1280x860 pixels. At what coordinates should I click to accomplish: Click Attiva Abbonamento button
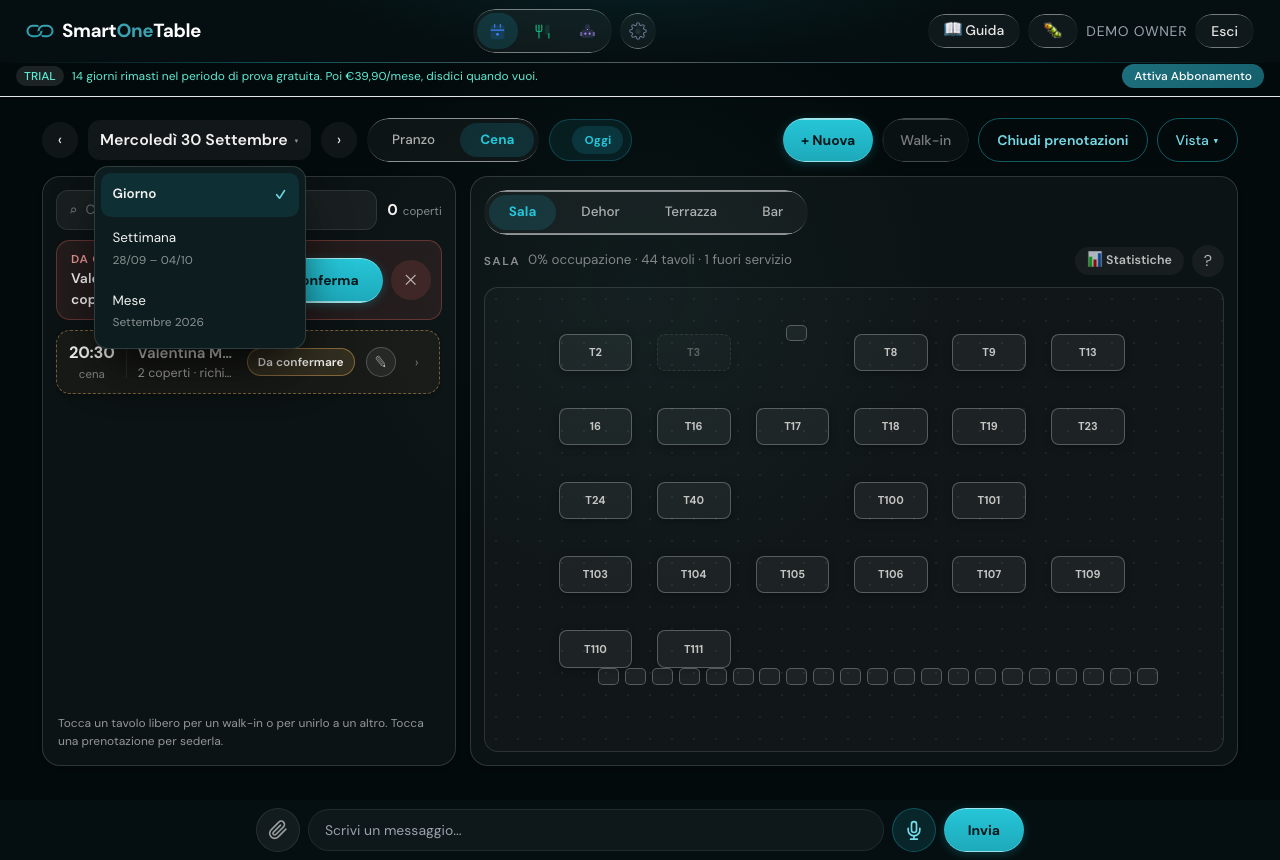coord(1193,76)
